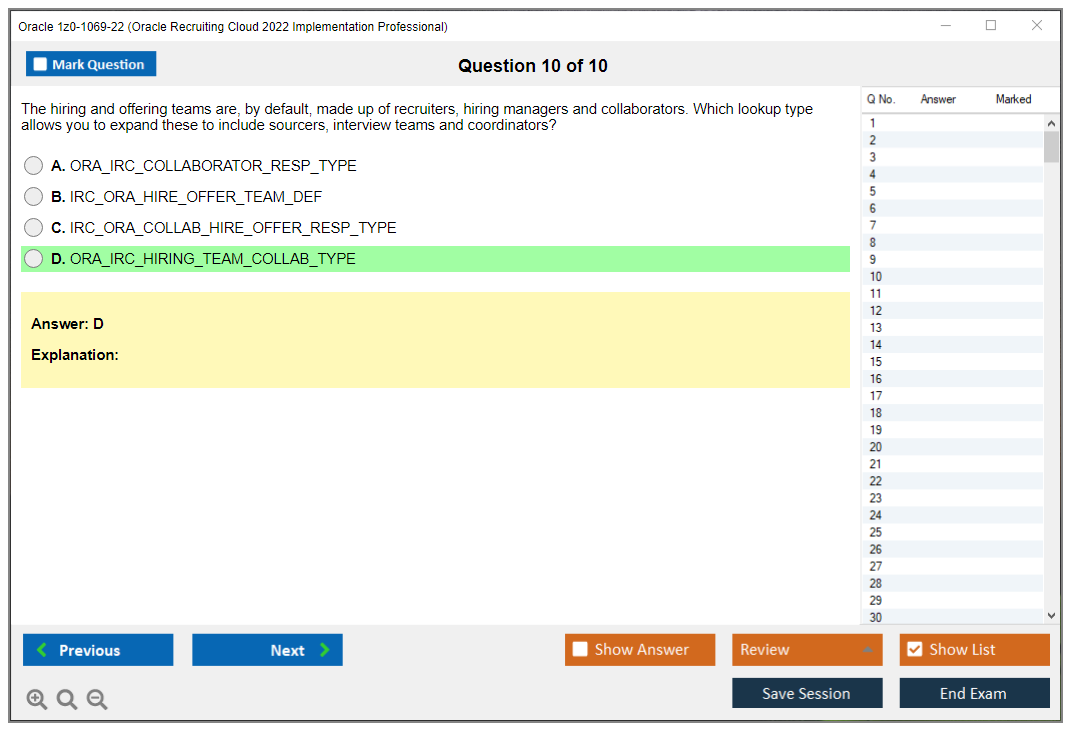Viewport: 1075px width, 735px height.
Task: Click the scrollbar down arrow in question list
Action: pos(1052,615)
